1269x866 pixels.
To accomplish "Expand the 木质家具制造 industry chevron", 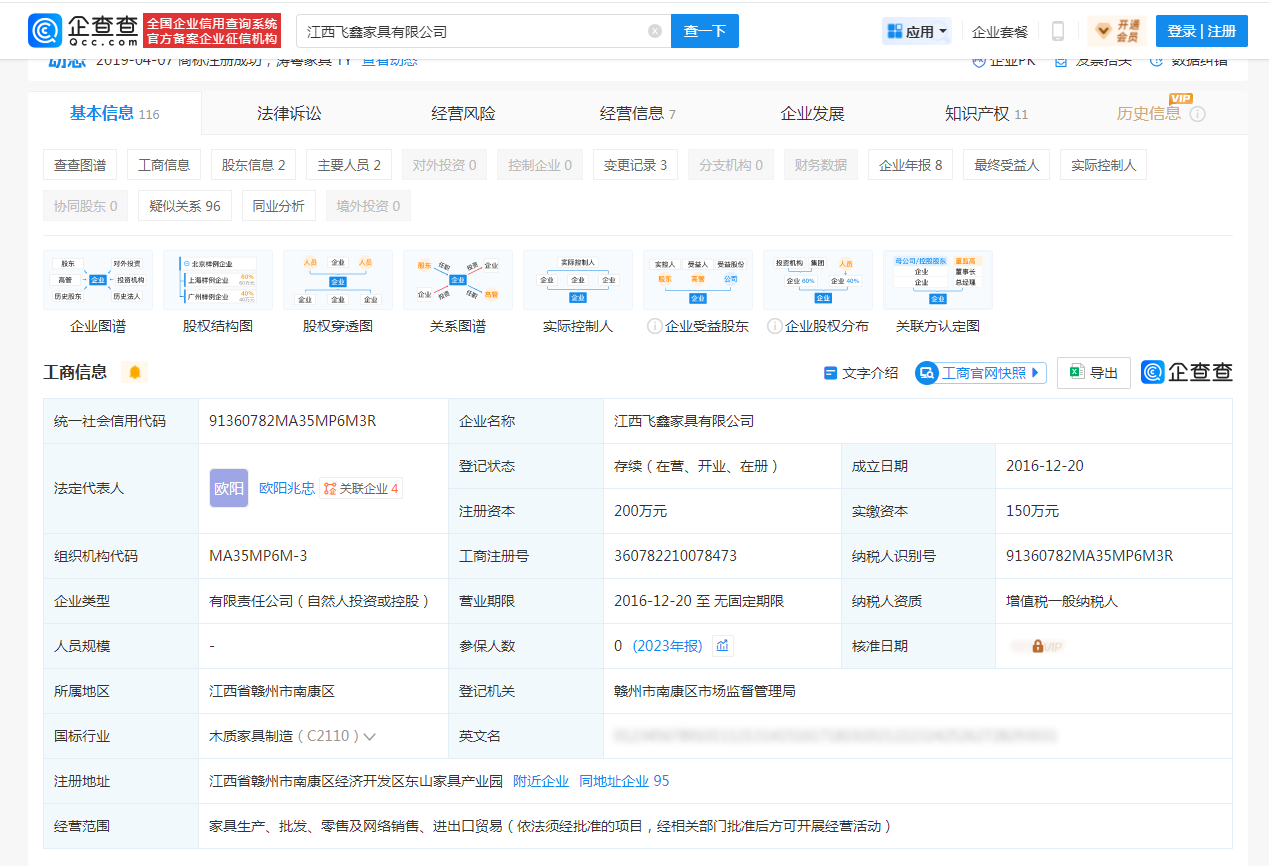I will [x=370, y=737].
